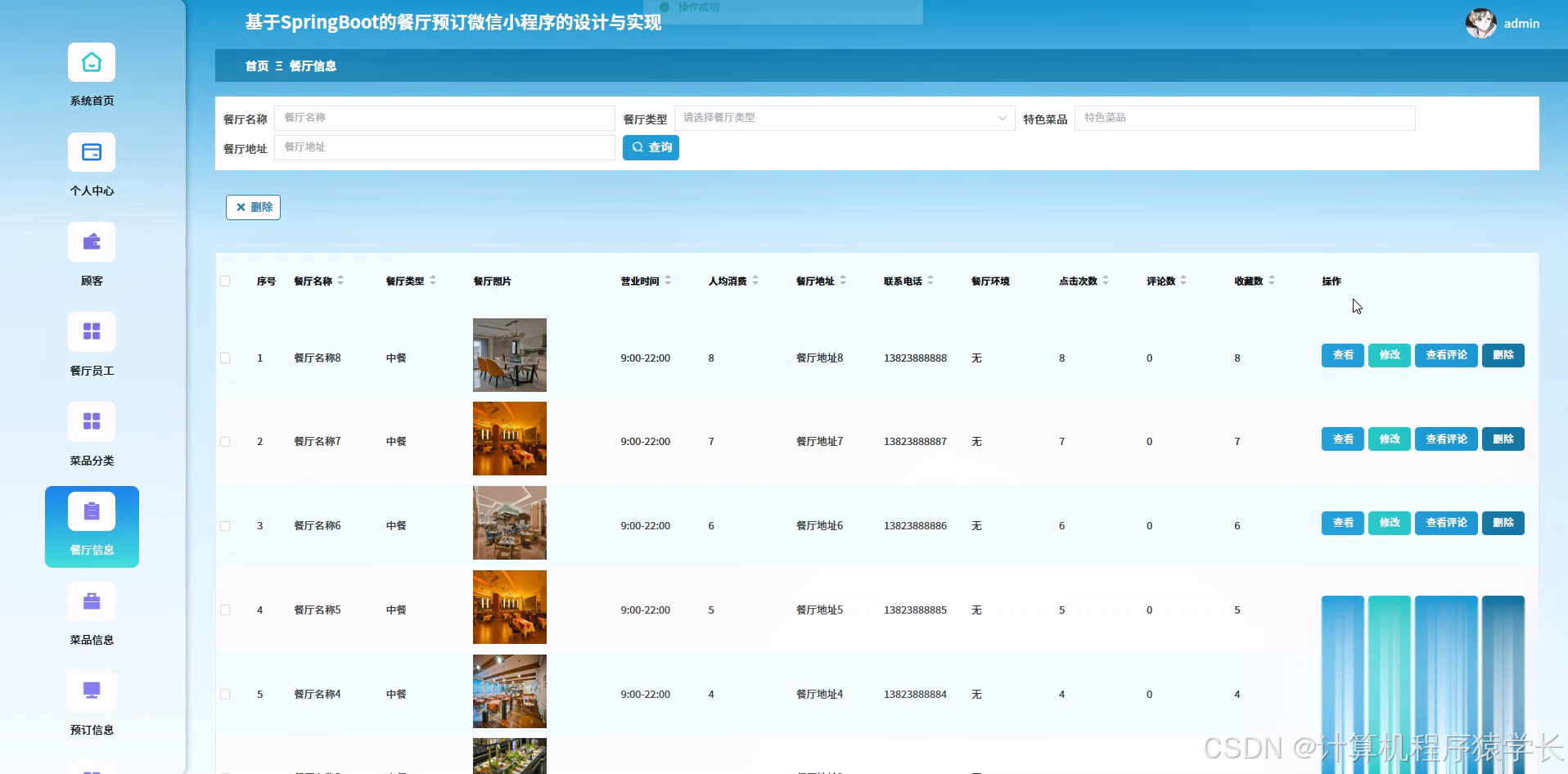
Task: Check the row checkbox for 餐厅名称6
Action: (x=225, y=526)
